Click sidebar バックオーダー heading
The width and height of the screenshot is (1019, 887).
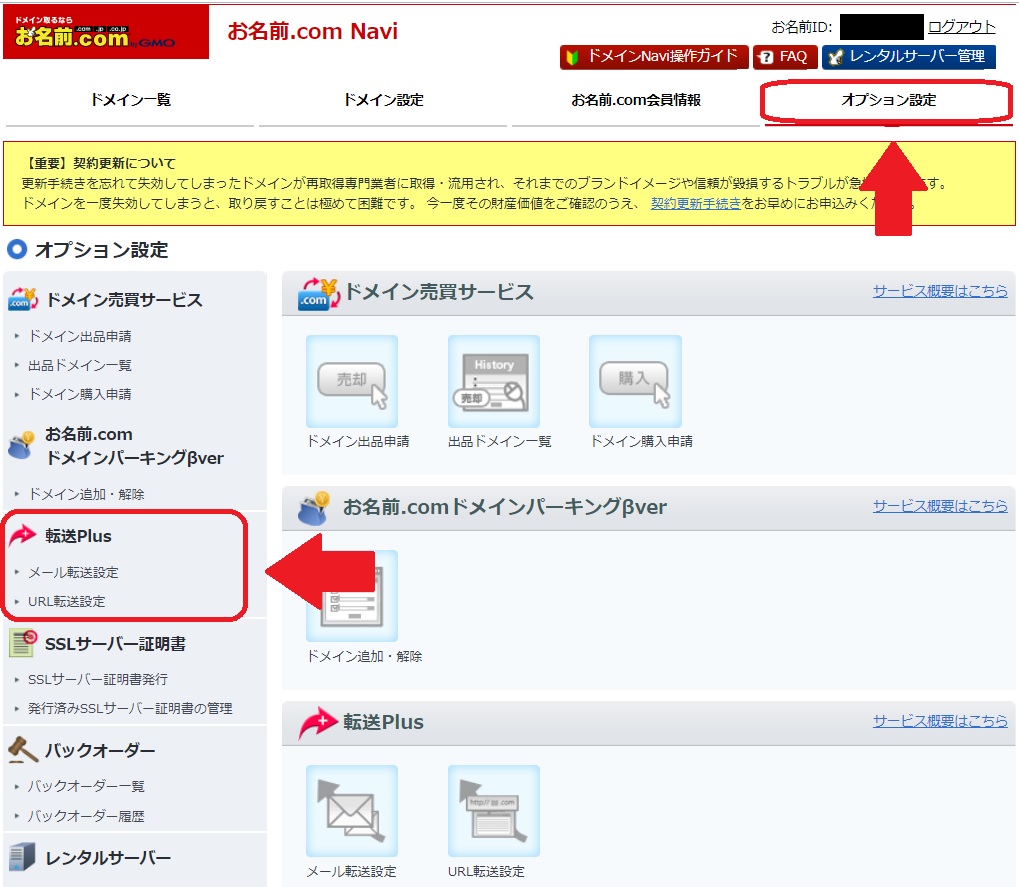(100, 751)
